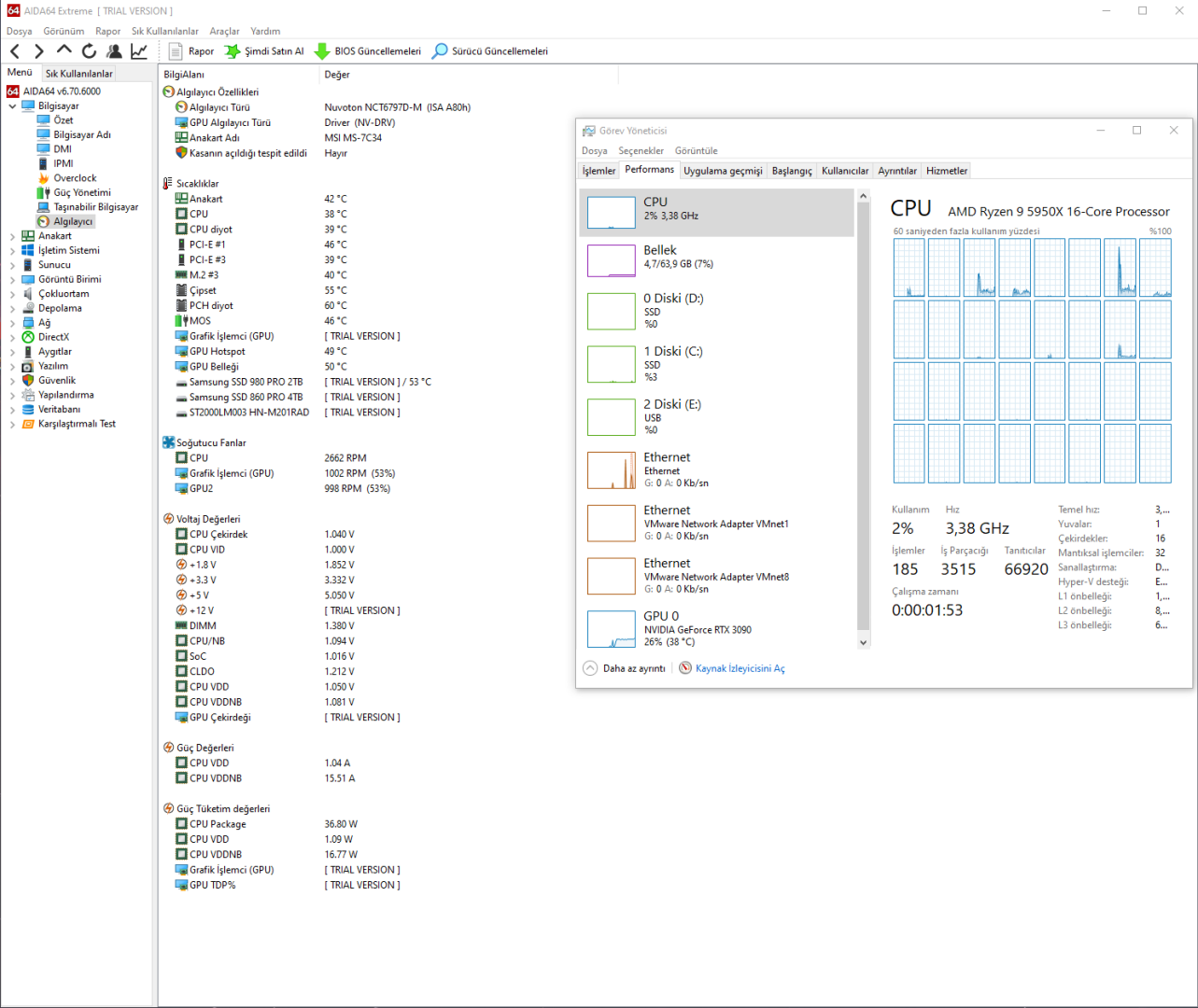Switch to Ayrıntılar tab in Görev Yöneticisi
Viewport: 1198px width, 1008px height.
click(897, 171)
